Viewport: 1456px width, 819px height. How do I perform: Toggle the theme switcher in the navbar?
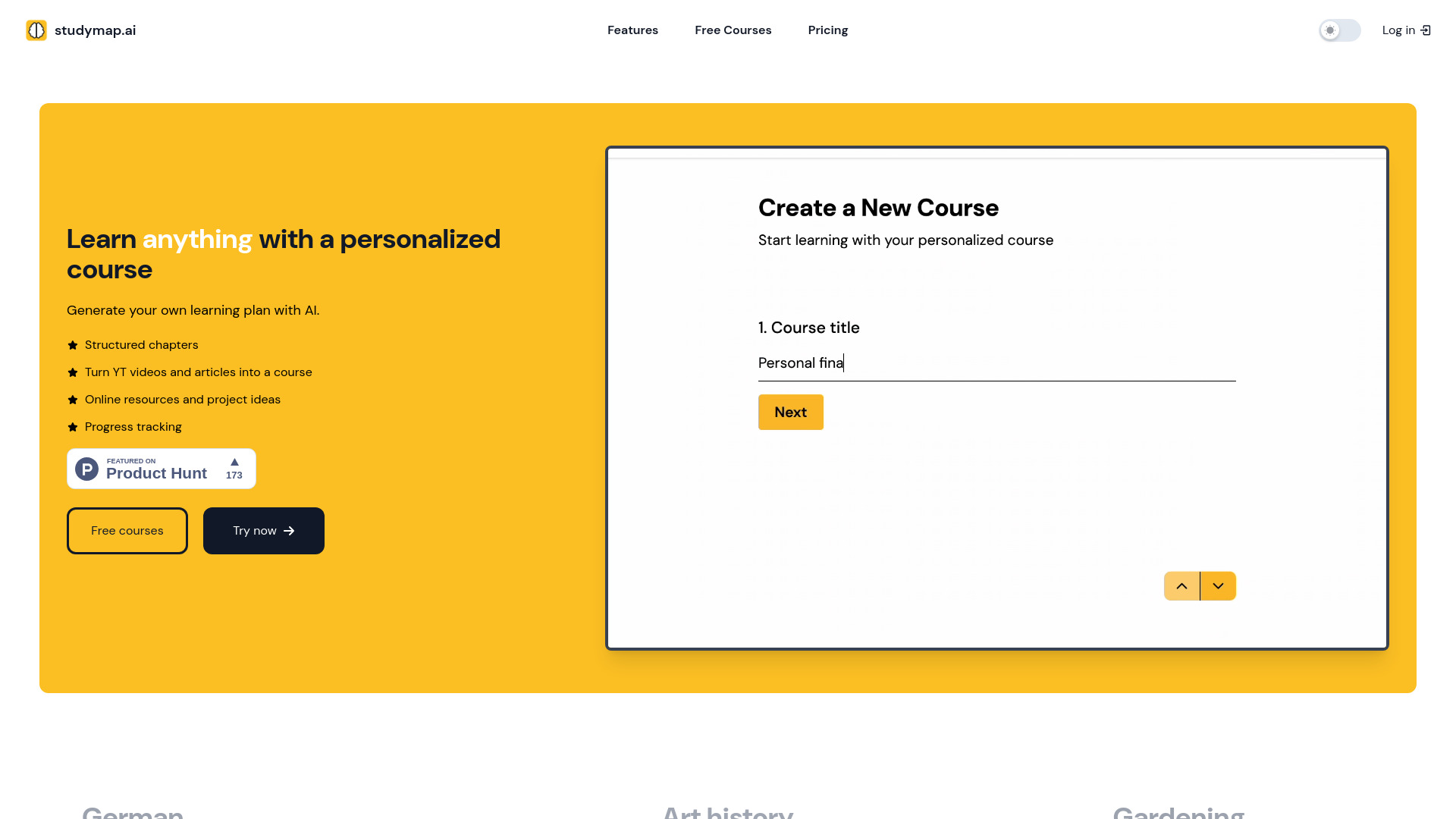point(1339,30)
